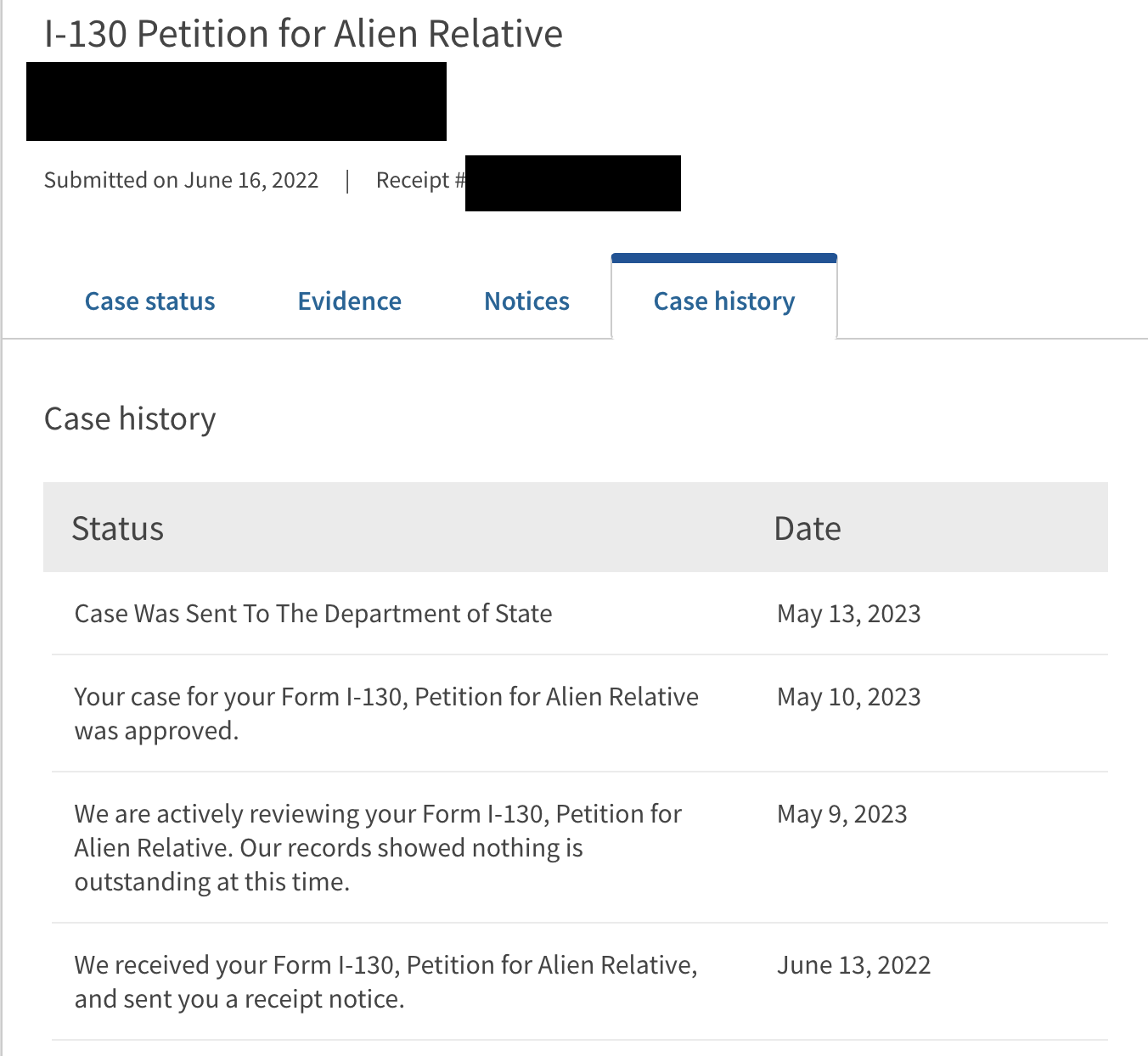Select the Case history tab
This screenshot has height=1056, width=1148.
tap(723, 301)
